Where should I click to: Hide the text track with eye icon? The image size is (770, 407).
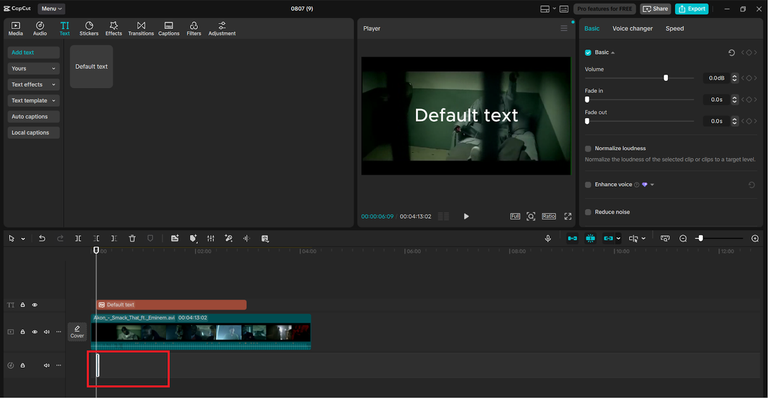(x=34, y=305)
